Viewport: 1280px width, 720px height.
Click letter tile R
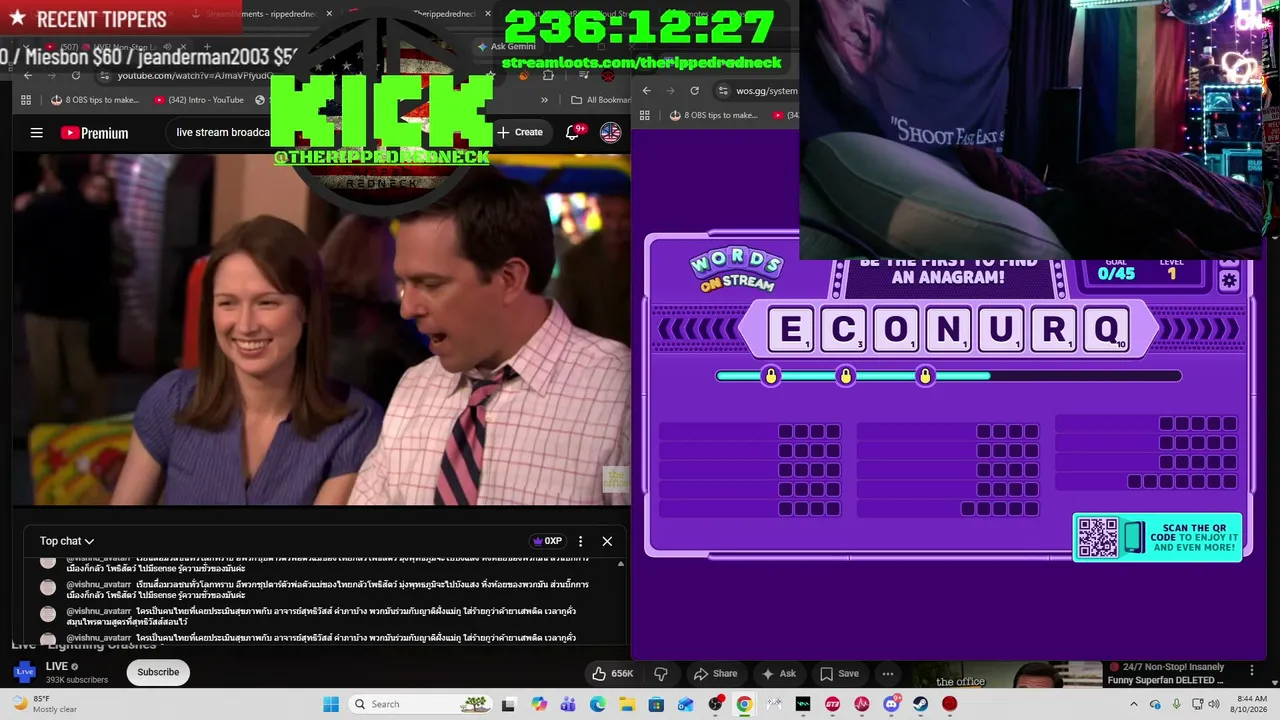(1053, 330)
